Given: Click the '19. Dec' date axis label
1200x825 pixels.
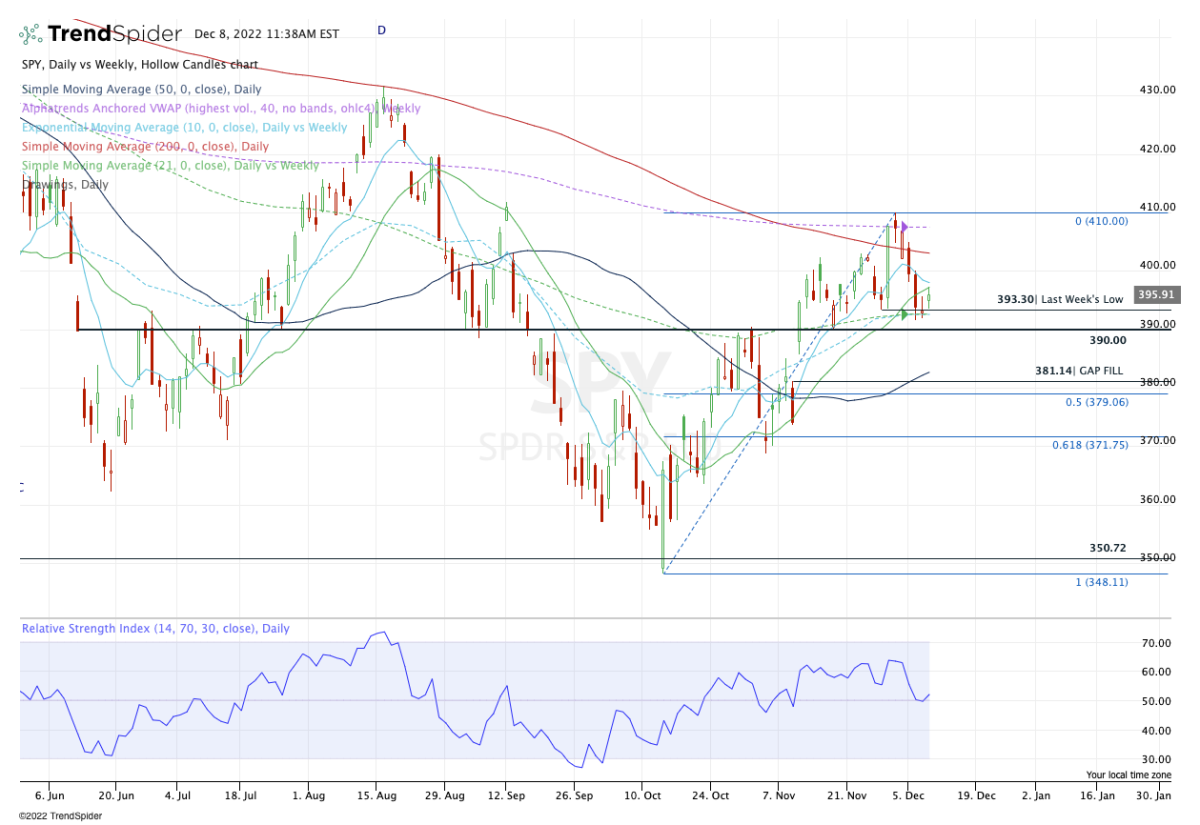Looking at the screenshot, I should click(x=975, y=797).
